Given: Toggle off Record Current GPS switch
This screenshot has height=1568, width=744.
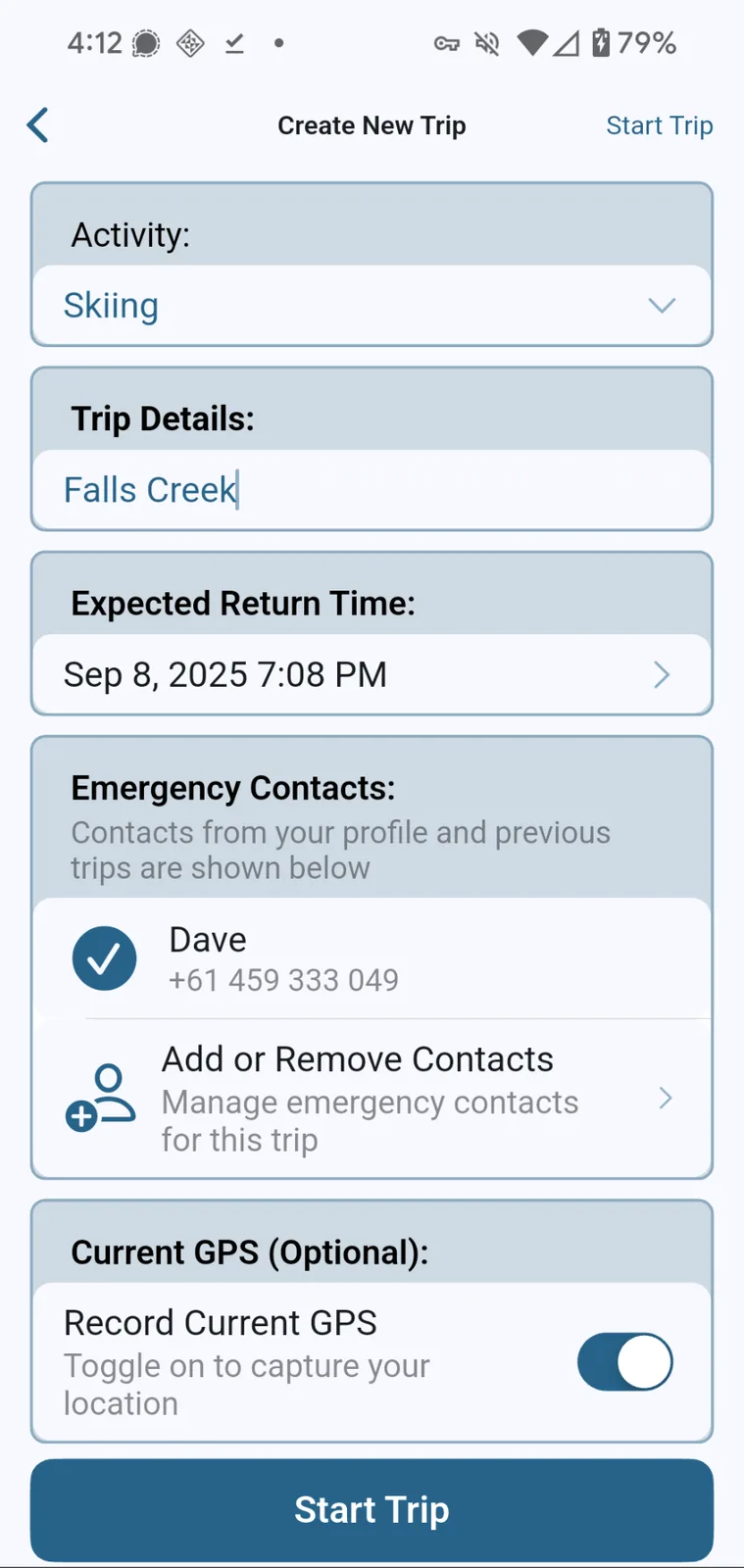Looking at the screenshot, I should 624,1362.
